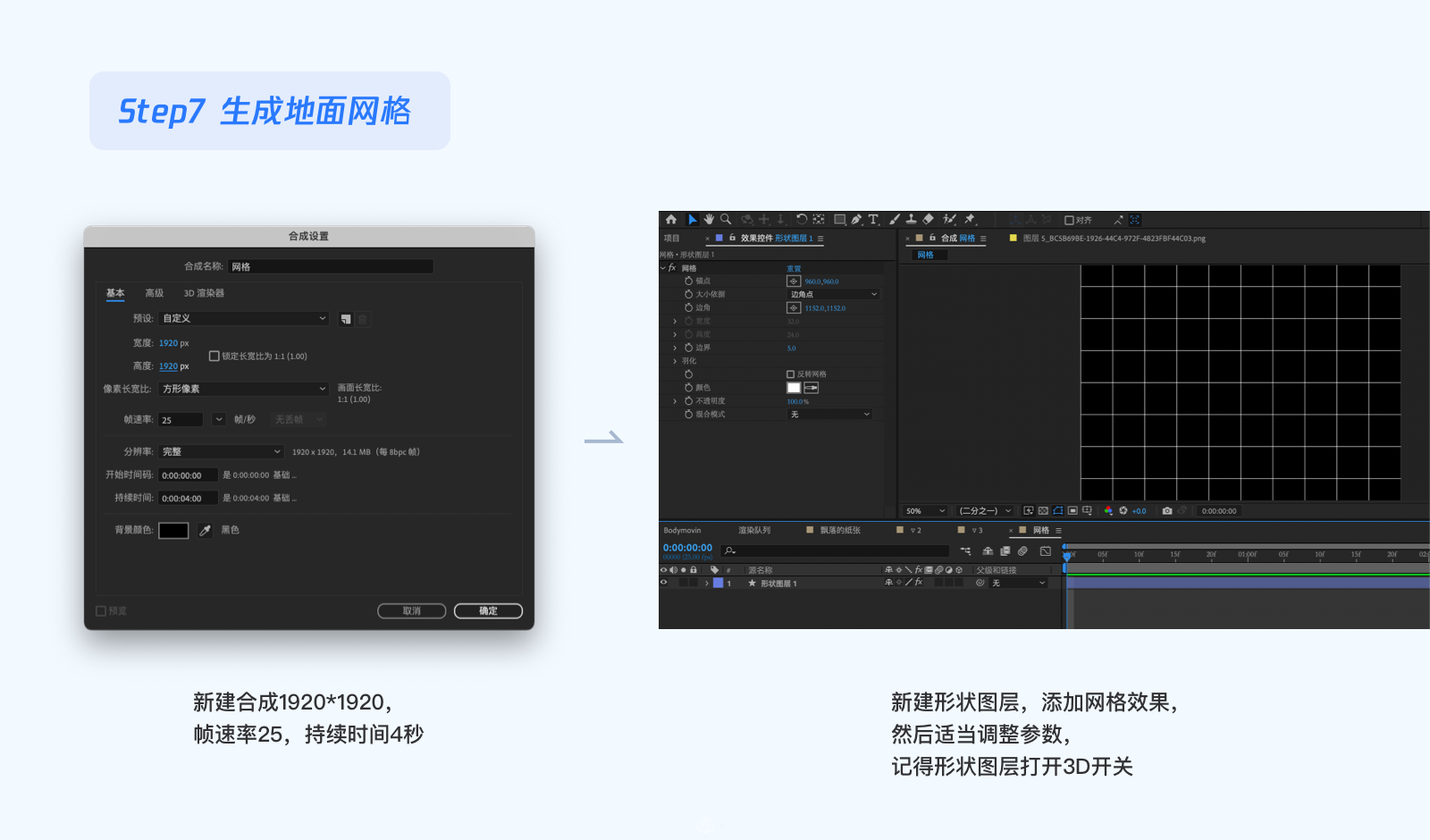This screenshot has height=840, width=1430.
Task: Select the Eraser tool
Action: point(929,219)
